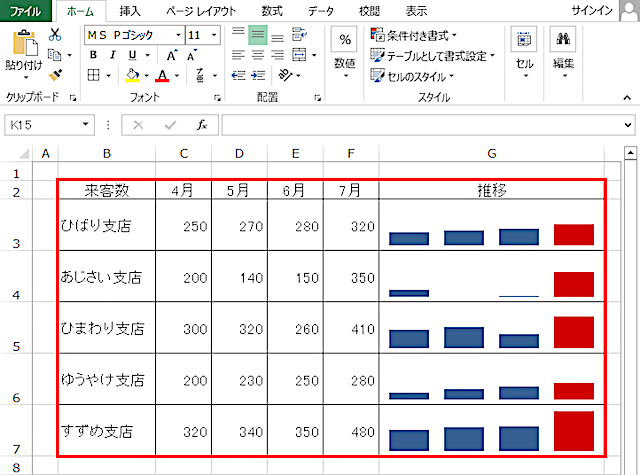Click サインイン to sign in

607,11
